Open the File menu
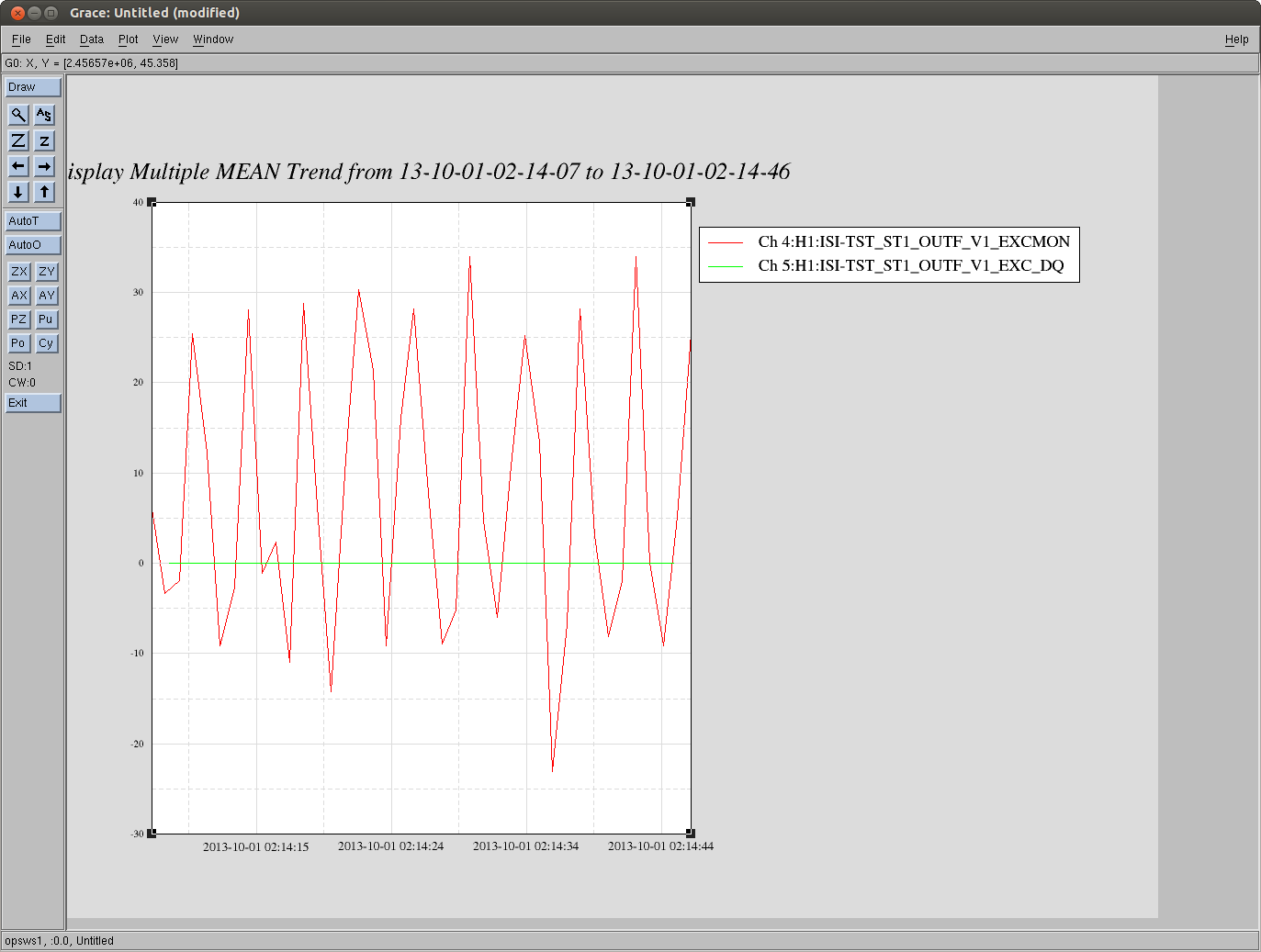The image size is (1261, 952). [21, 39]
